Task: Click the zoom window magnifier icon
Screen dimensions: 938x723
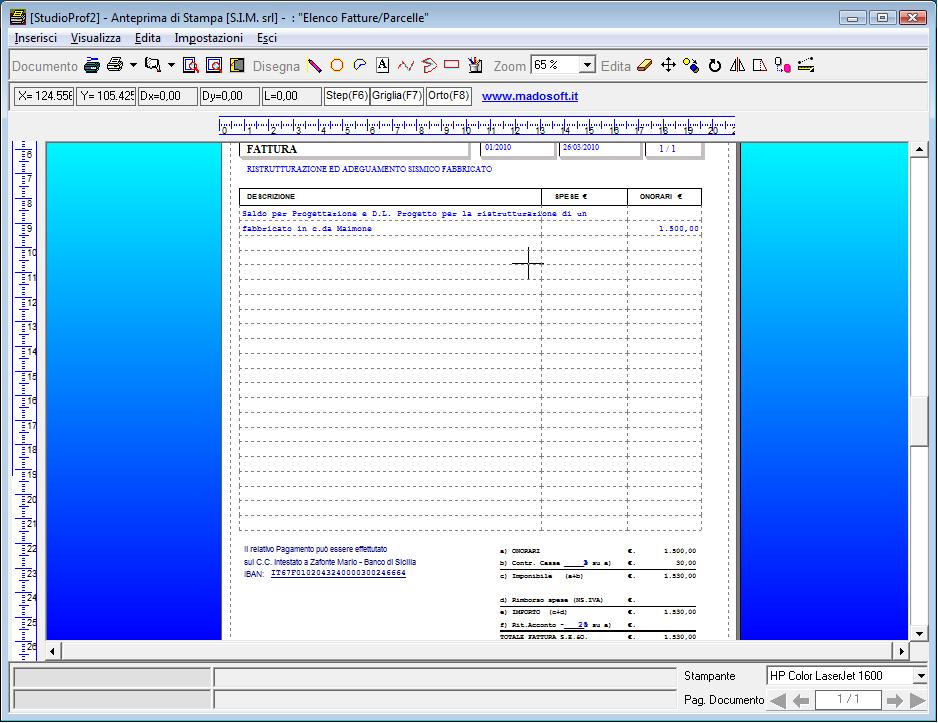Action: [x=153, y=65]
